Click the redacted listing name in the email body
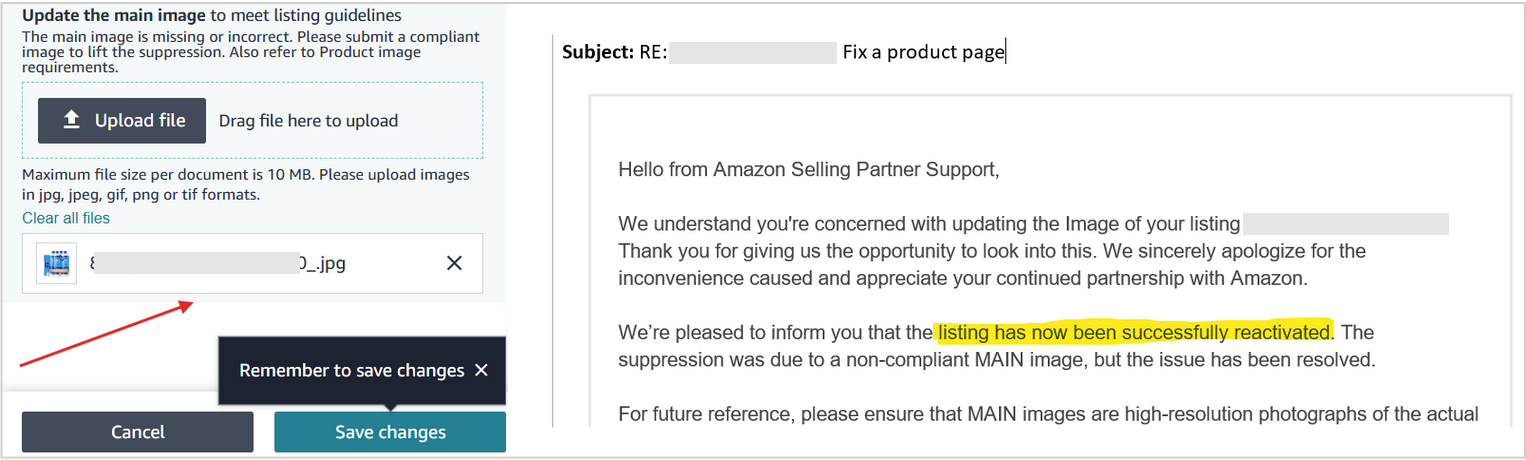Screen dimensions: 1526x460 pos(1346,224)
